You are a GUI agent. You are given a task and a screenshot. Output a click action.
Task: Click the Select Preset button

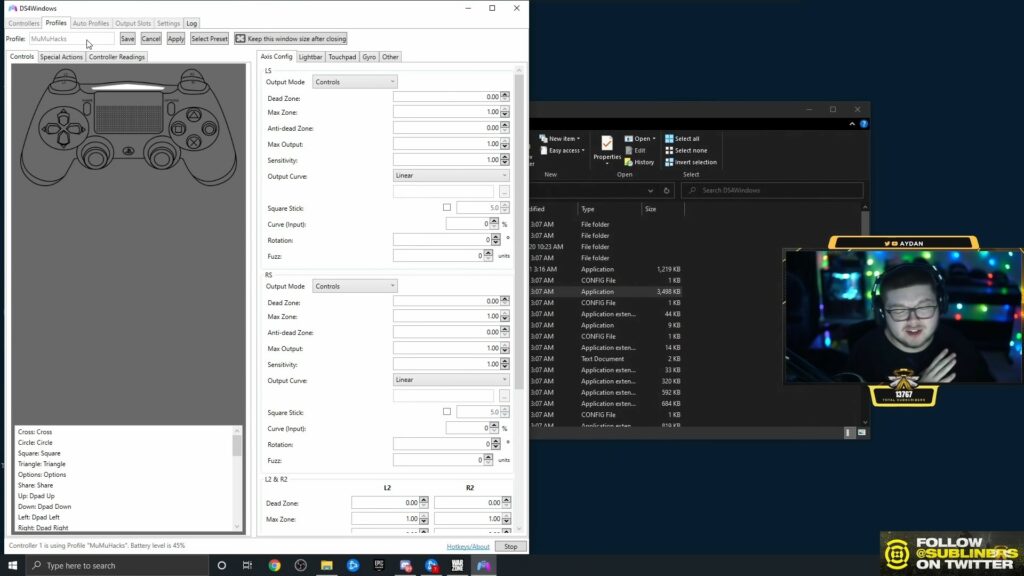[210, 39]
